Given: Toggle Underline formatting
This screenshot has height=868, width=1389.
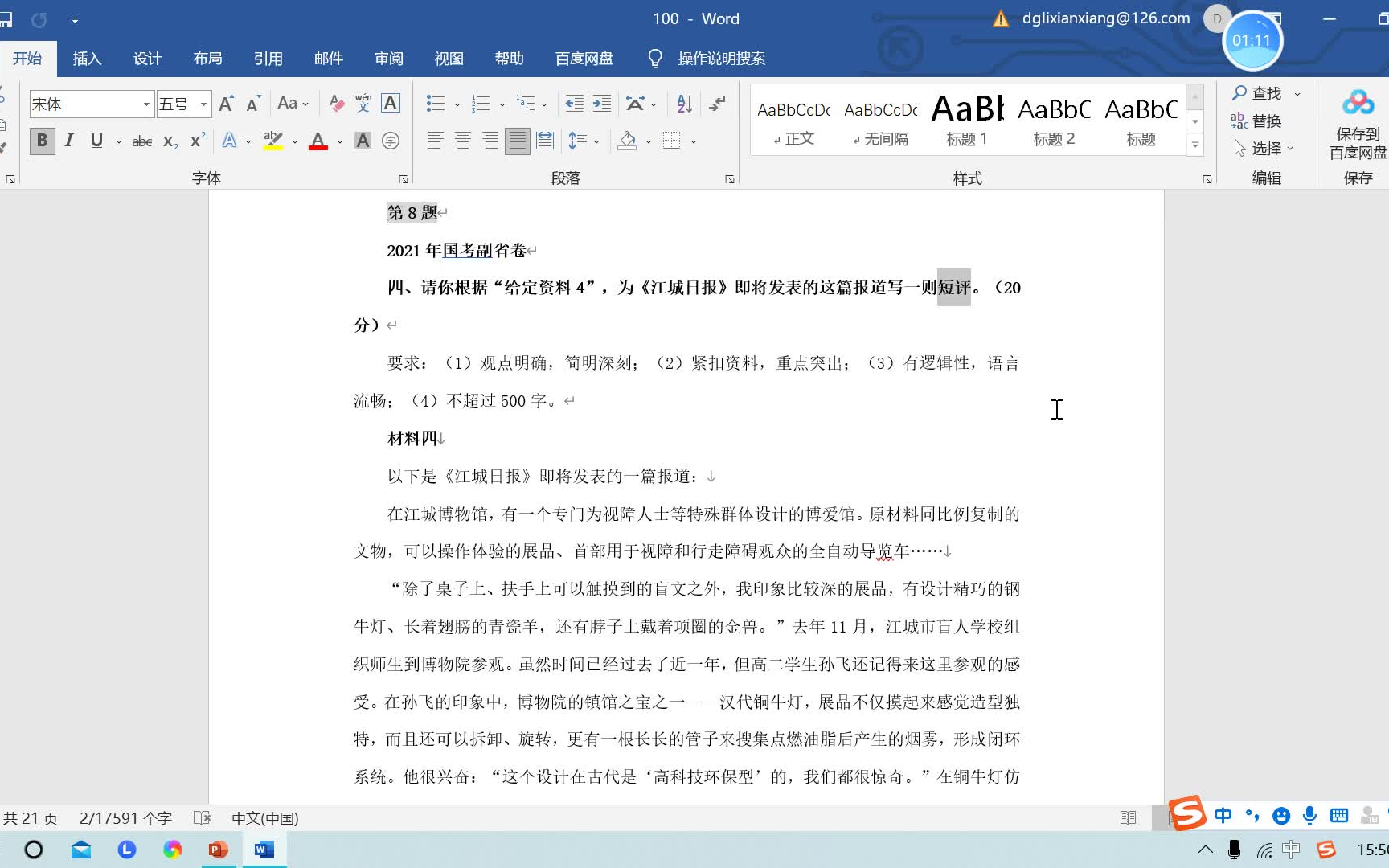Looking at the screenshot, I should pos(96,141).
